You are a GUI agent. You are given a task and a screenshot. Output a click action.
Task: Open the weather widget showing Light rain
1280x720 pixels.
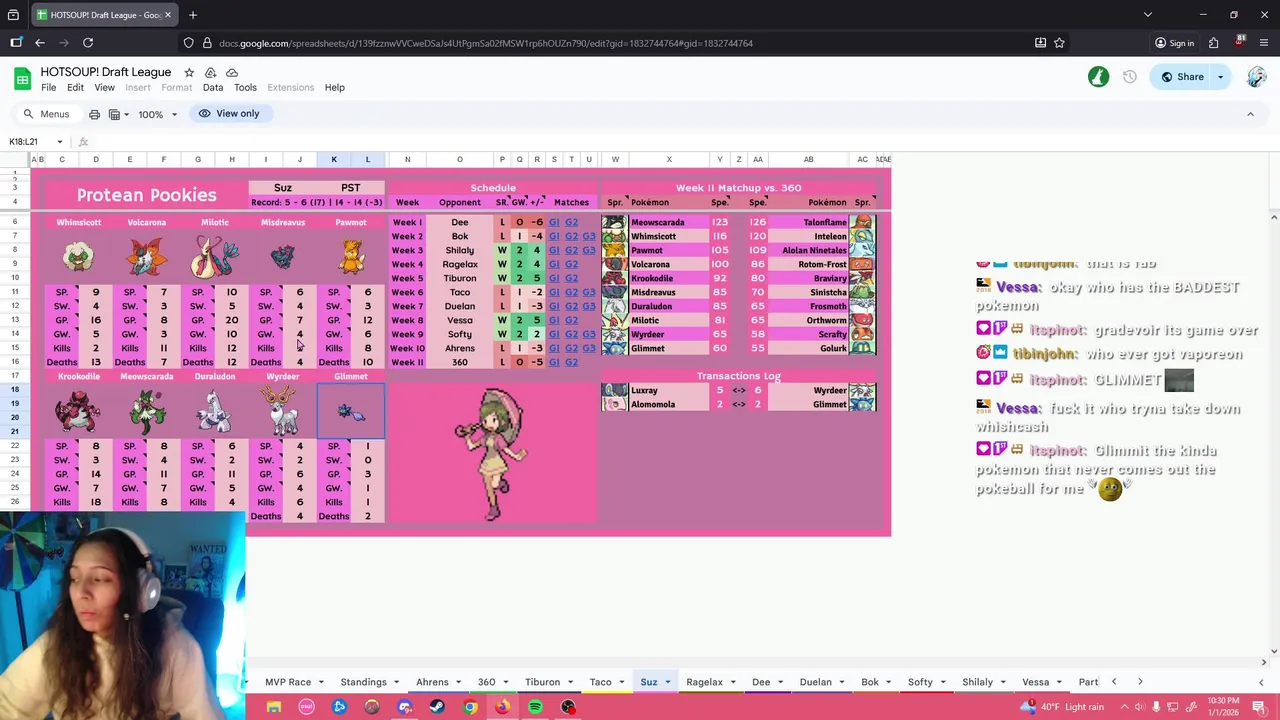[1062, 707]
